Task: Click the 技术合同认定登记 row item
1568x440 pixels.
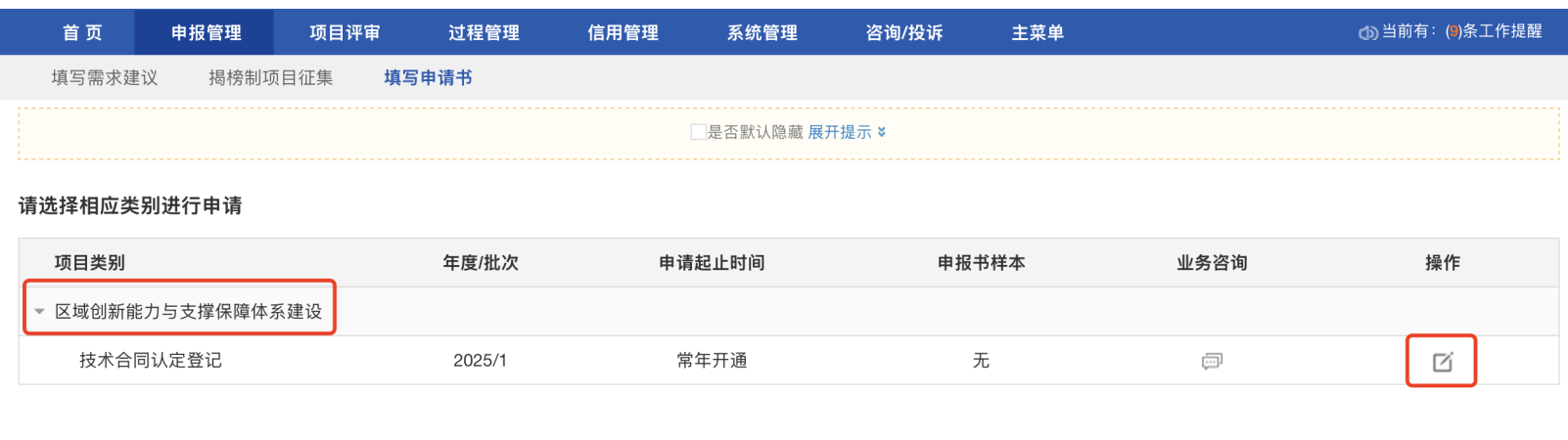Action: pos(151,361)
